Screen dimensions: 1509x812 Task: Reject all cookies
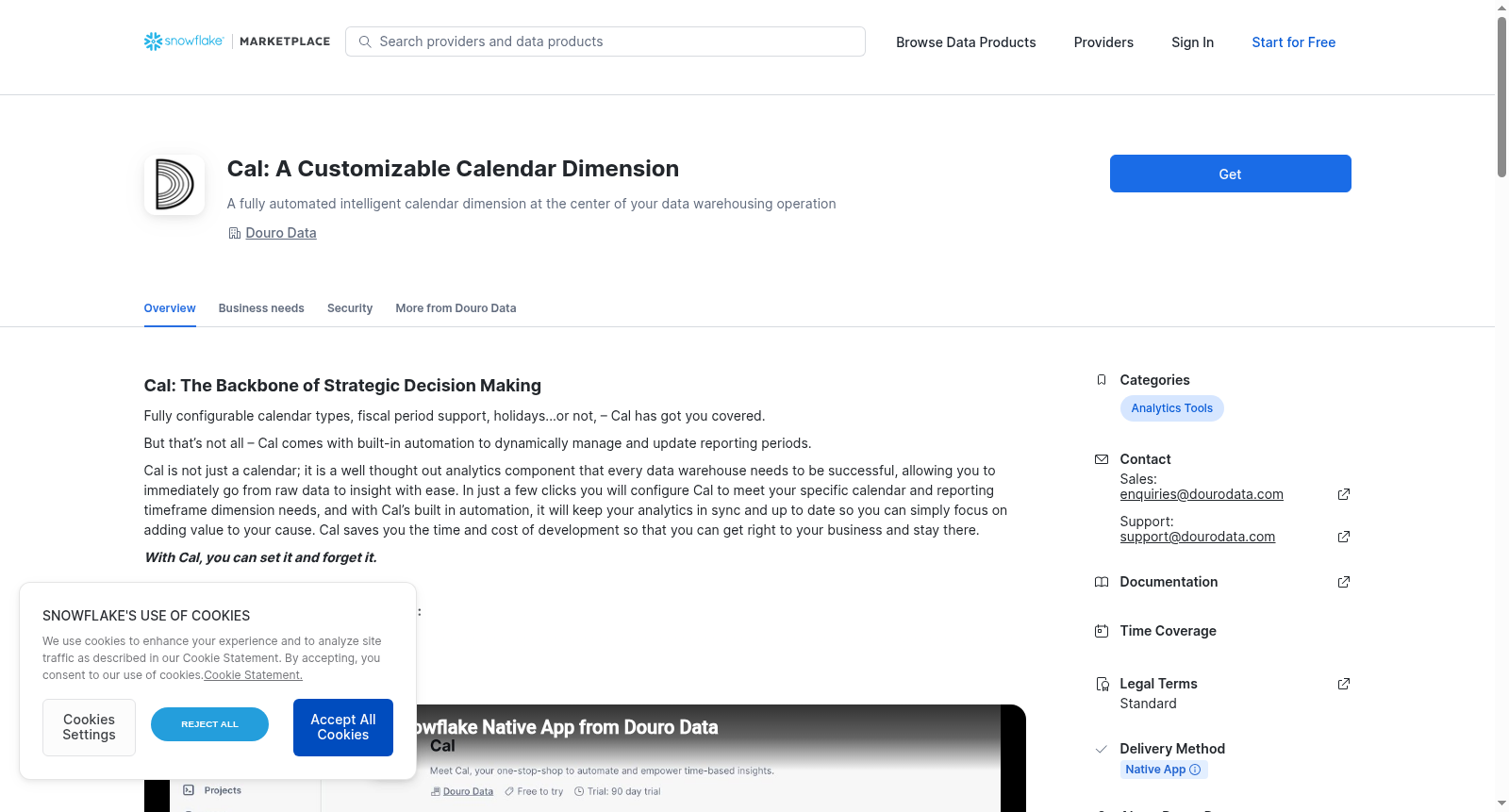(209, 724)
